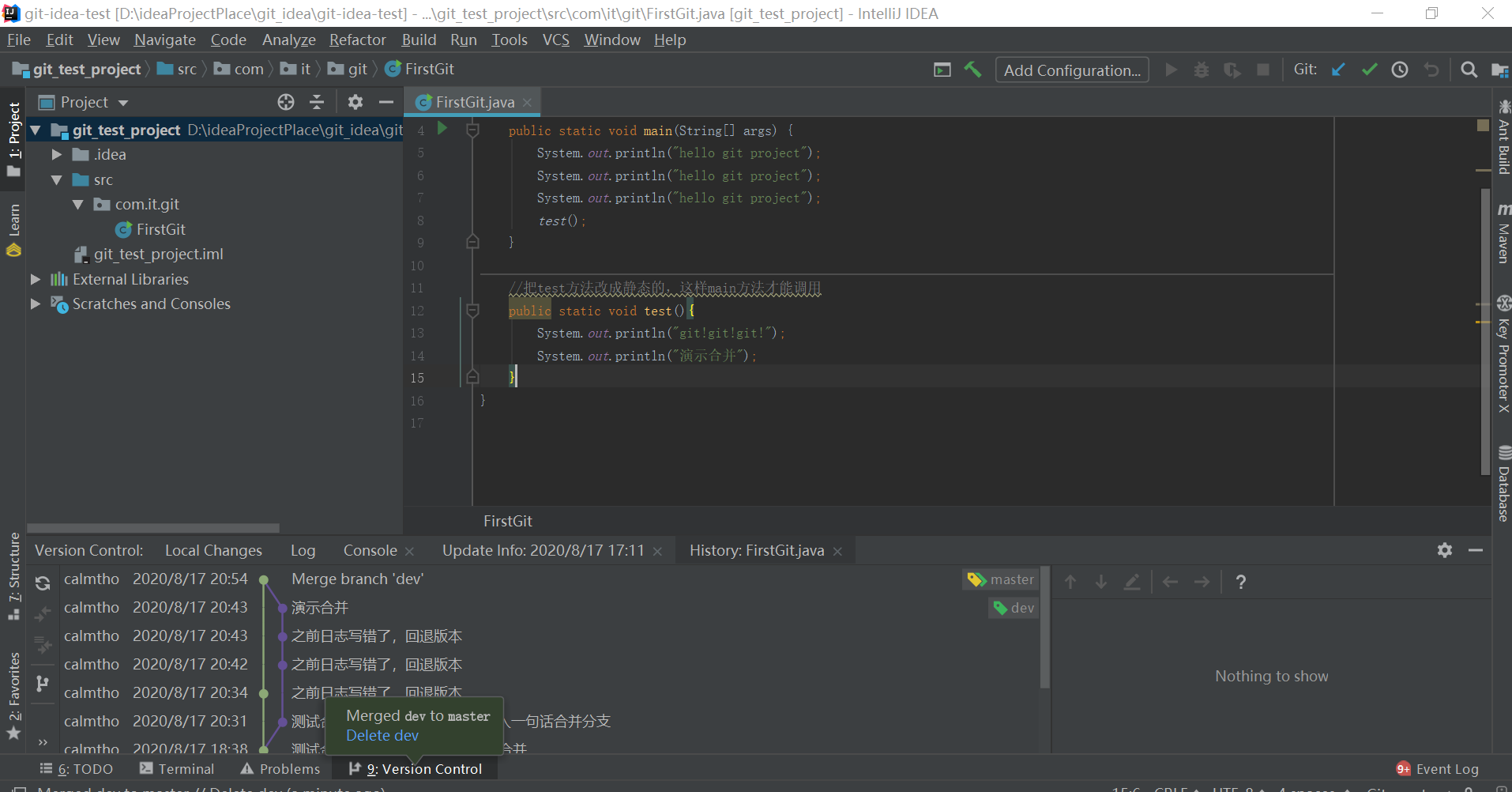1512x792 pixels.
Task: Click the Previous Difference up arrow
Action: (x=1070, y=582)
